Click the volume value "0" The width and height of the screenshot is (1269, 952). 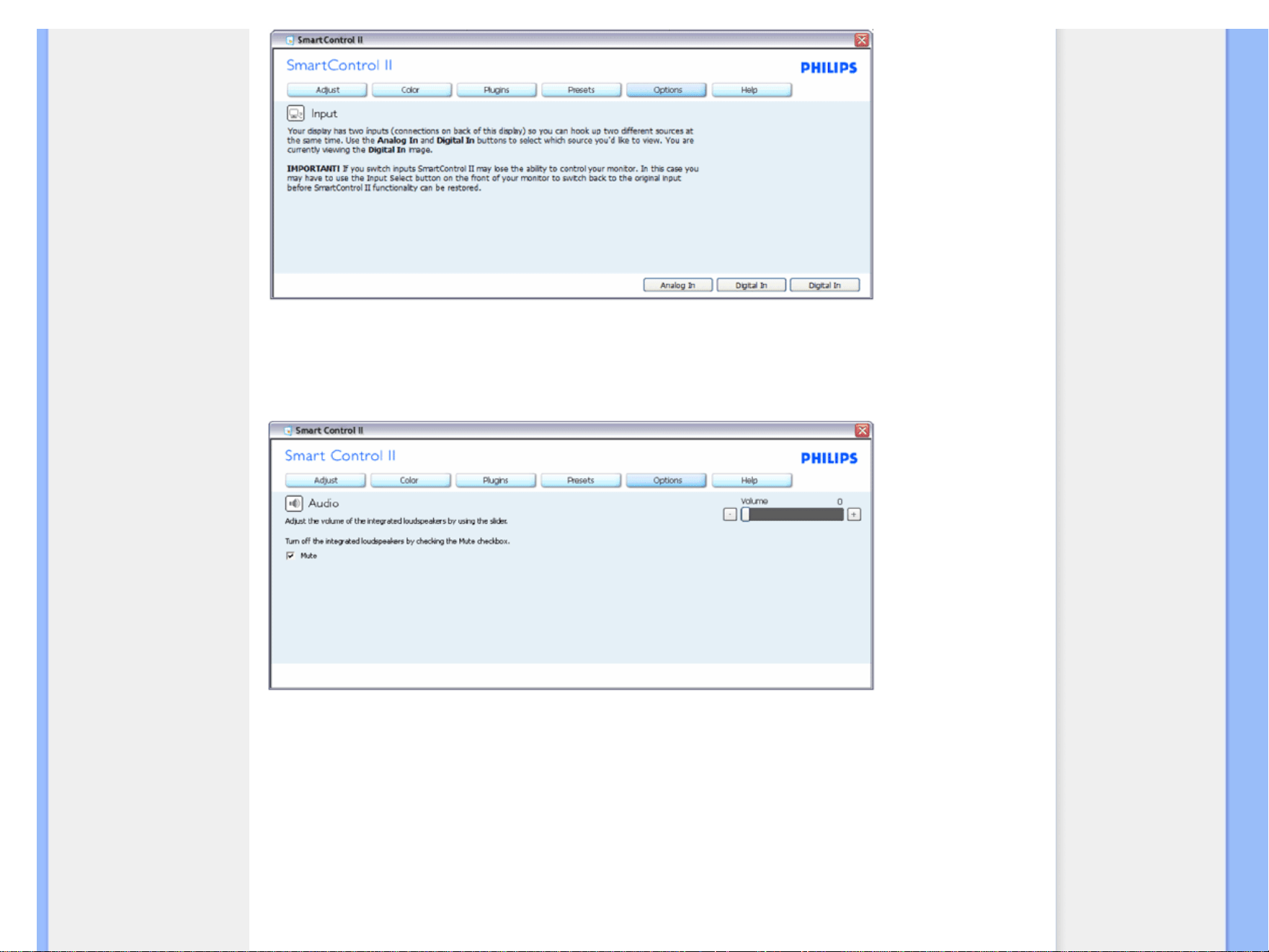[840, 502]
